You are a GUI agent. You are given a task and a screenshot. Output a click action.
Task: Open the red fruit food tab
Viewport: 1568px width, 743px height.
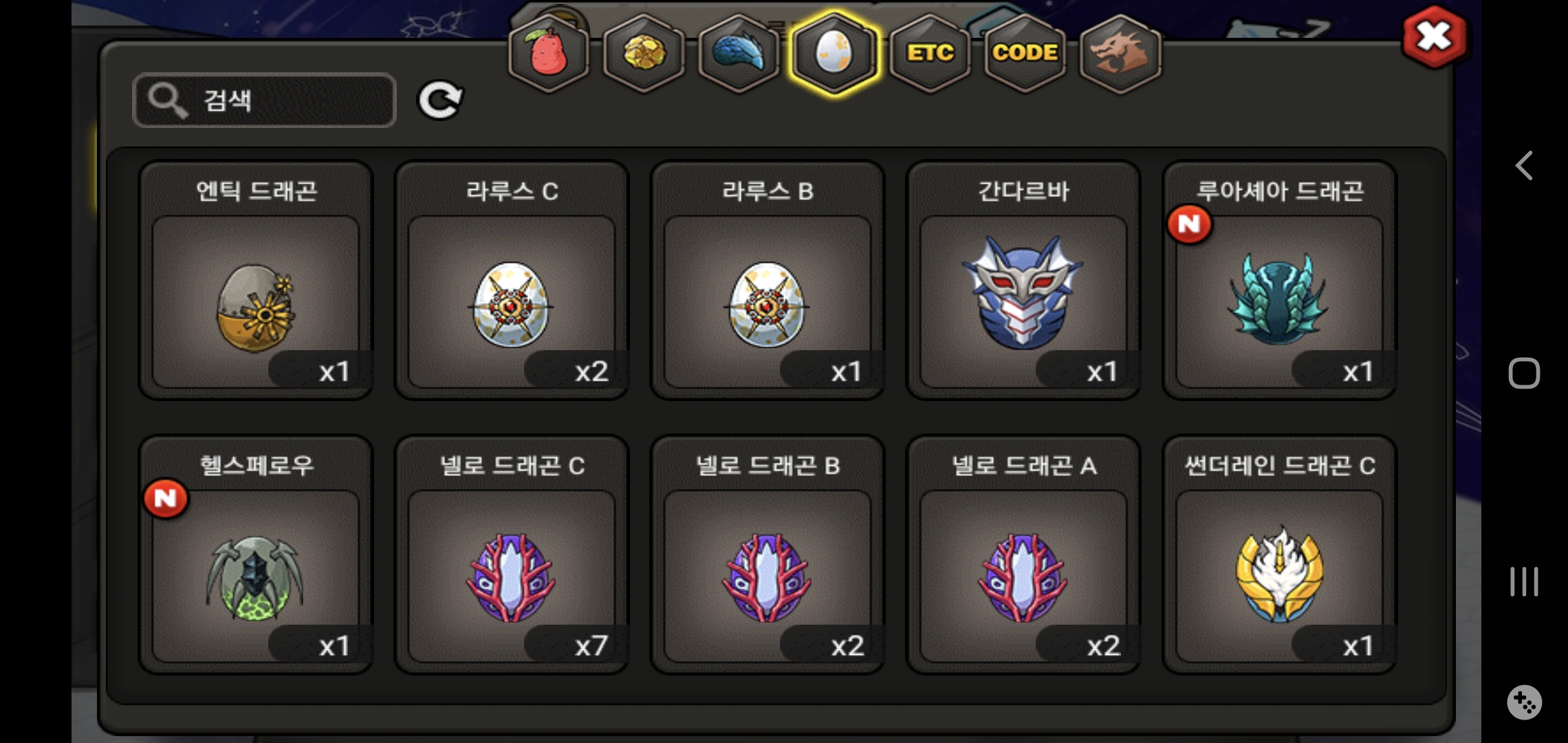tap(548, 54)
